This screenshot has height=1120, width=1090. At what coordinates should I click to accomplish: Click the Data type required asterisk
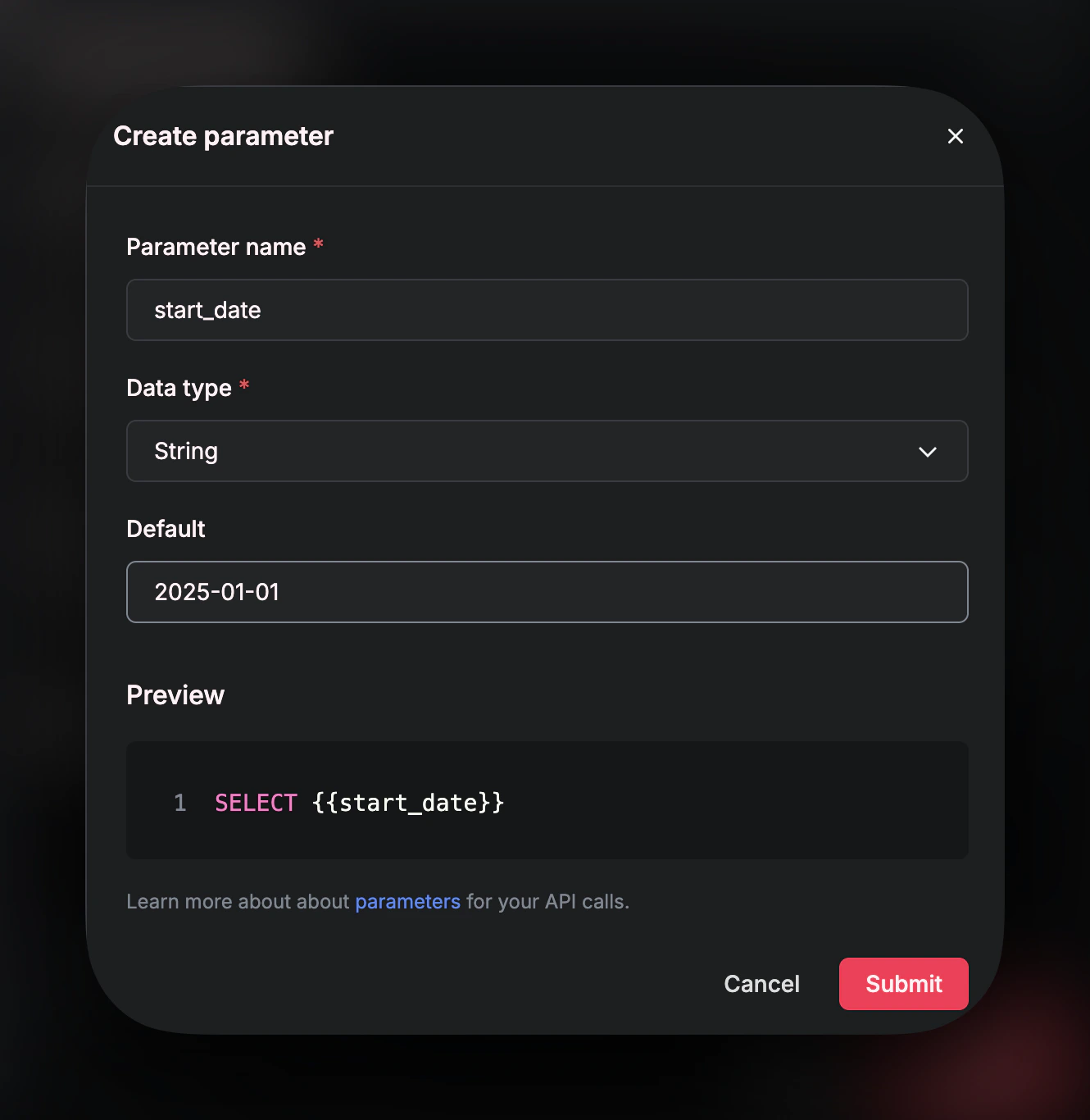point(244,385)
